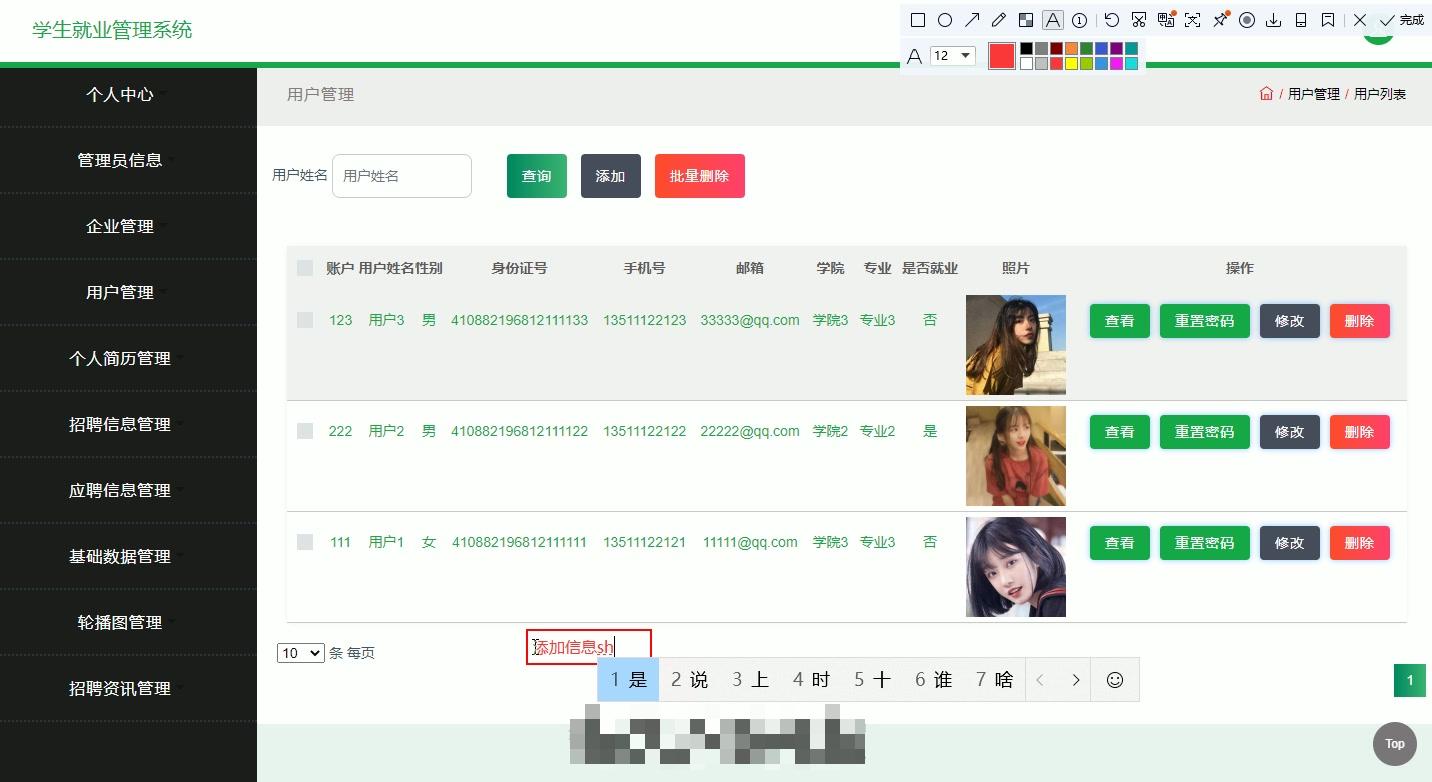The height and width of the screenshot is (782, 1432).
Task: Click the 用户姓名 search input field
Action: (x=402, y=176)
